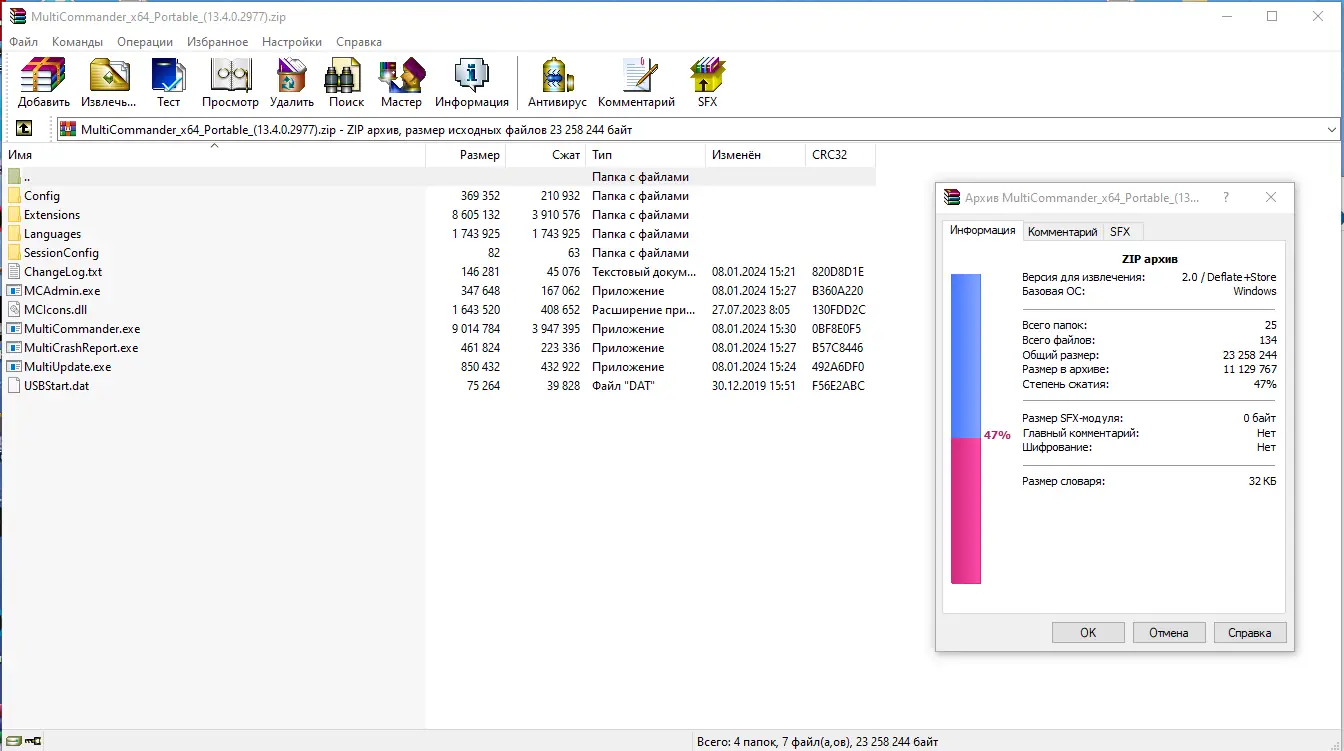The width and height of the screenshot is (1344, 751).
Task: Click the size value 9 014 784
Action: tap(476, 329)
